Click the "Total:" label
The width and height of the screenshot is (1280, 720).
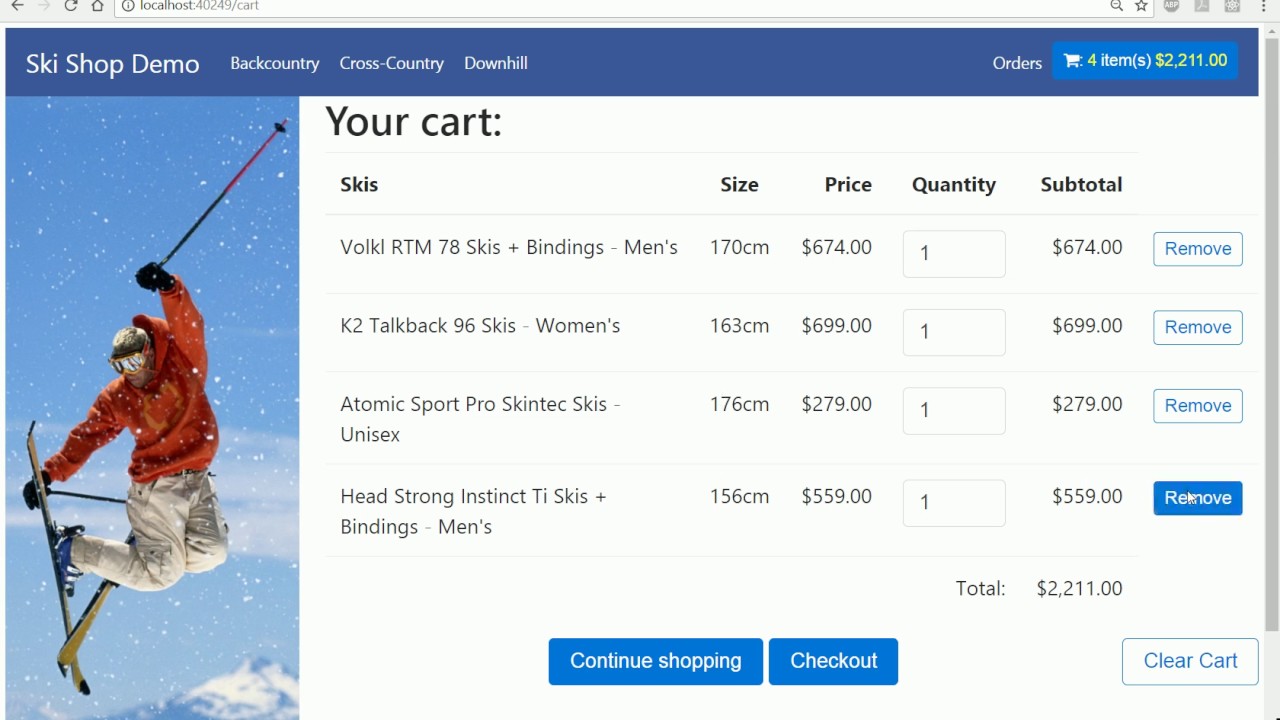point(980,589)
